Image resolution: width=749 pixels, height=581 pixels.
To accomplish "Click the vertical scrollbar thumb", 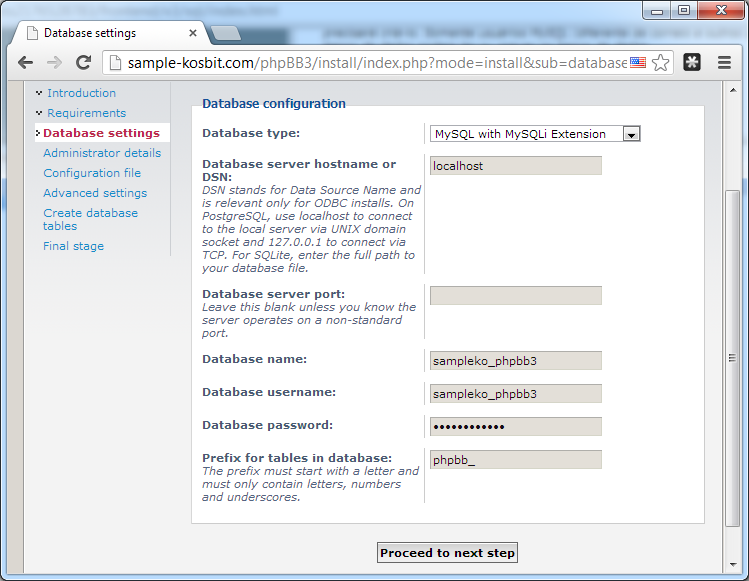I will coord(732,358).
